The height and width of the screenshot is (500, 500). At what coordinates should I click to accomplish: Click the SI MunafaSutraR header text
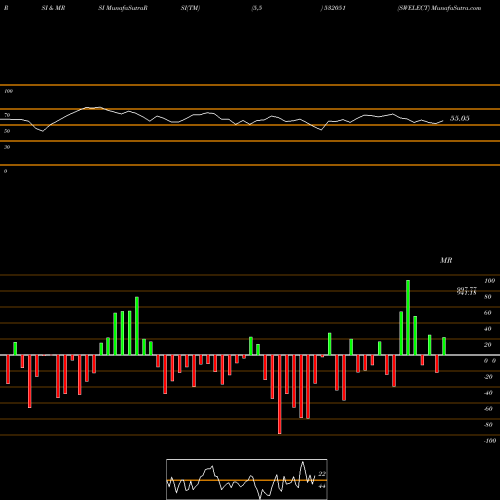(x=123, y=8)
